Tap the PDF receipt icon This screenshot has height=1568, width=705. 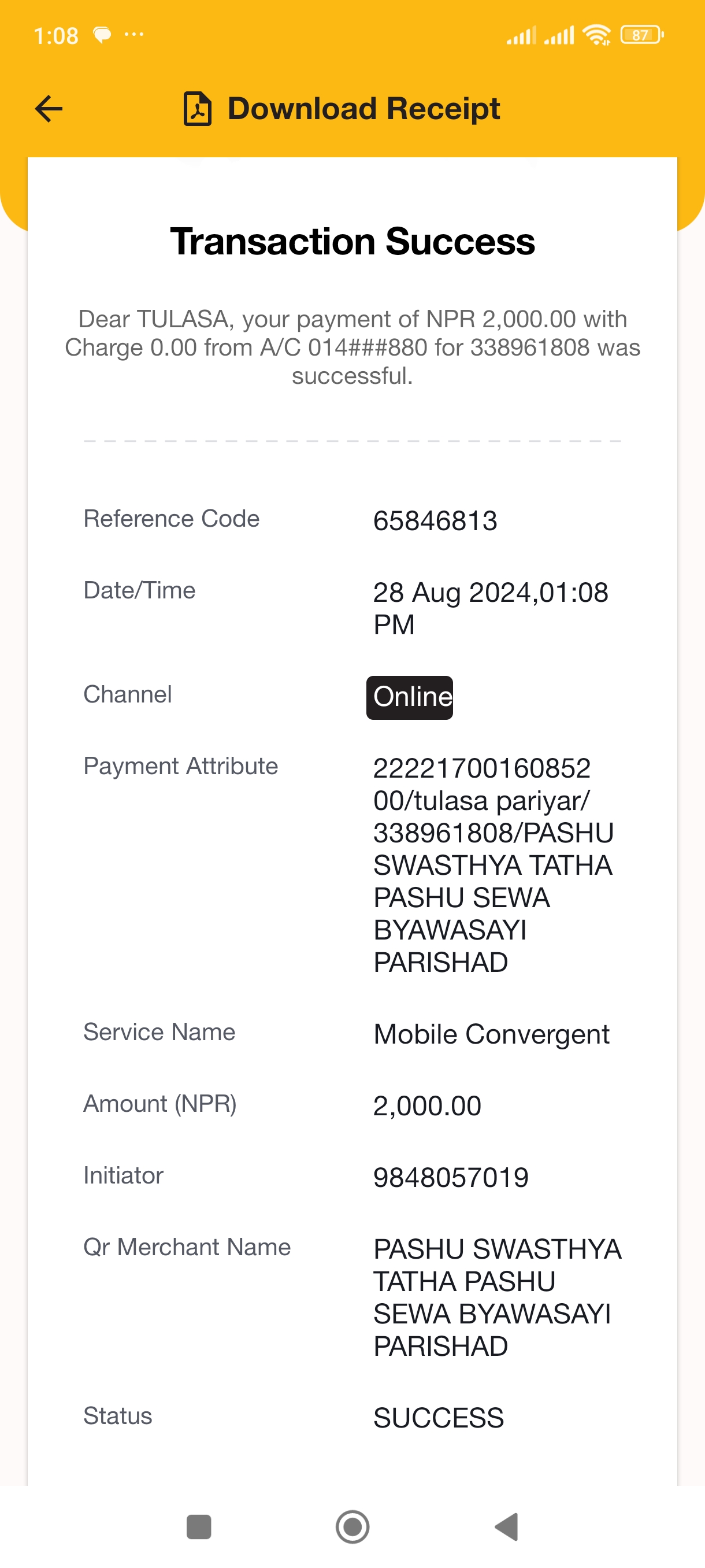click(198, 109)
